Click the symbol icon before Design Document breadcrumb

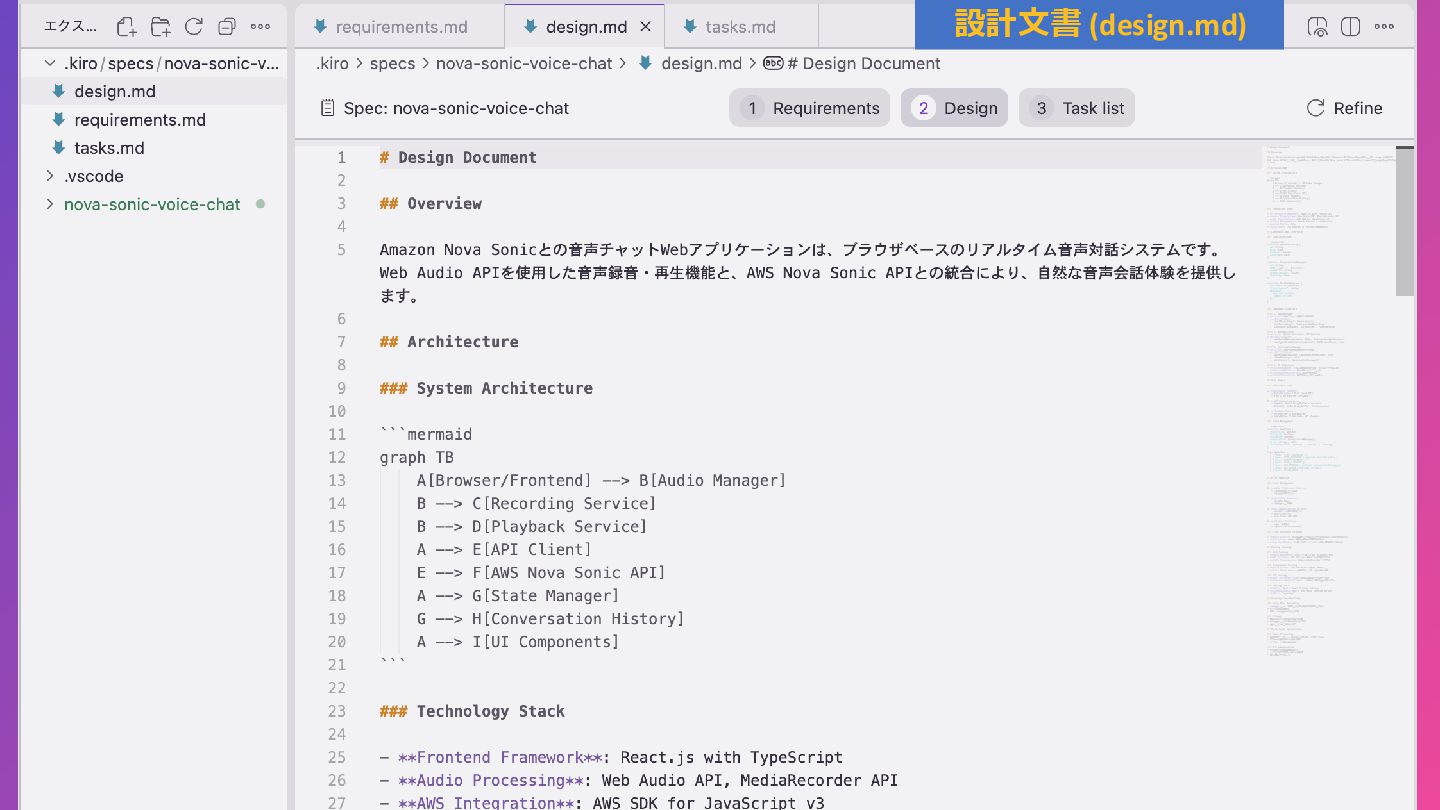pos(773,63)
